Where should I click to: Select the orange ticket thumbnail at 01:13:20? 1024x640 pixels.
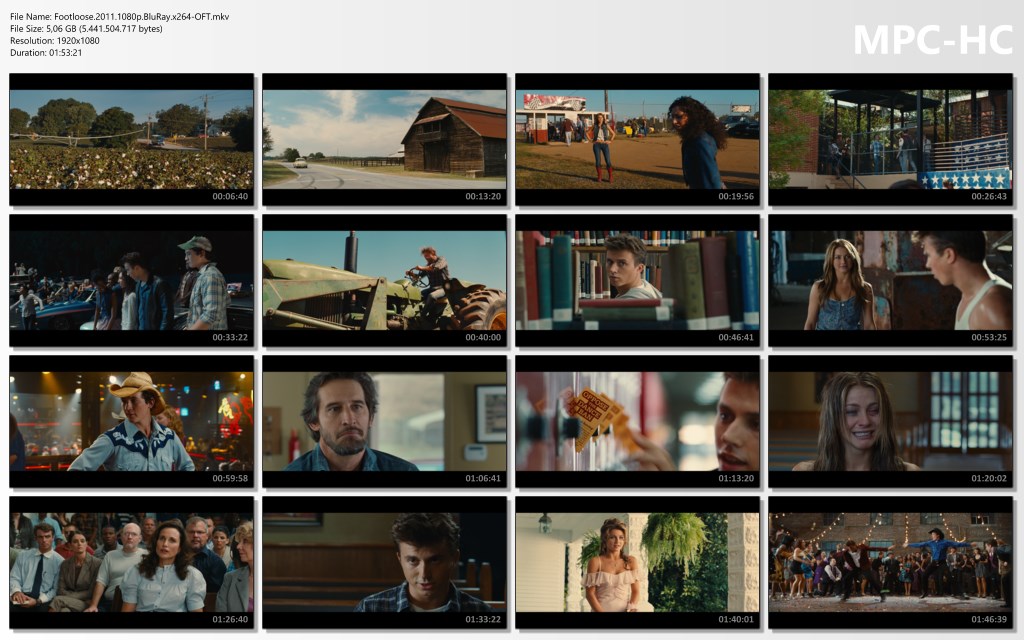(x=637, y=421)
